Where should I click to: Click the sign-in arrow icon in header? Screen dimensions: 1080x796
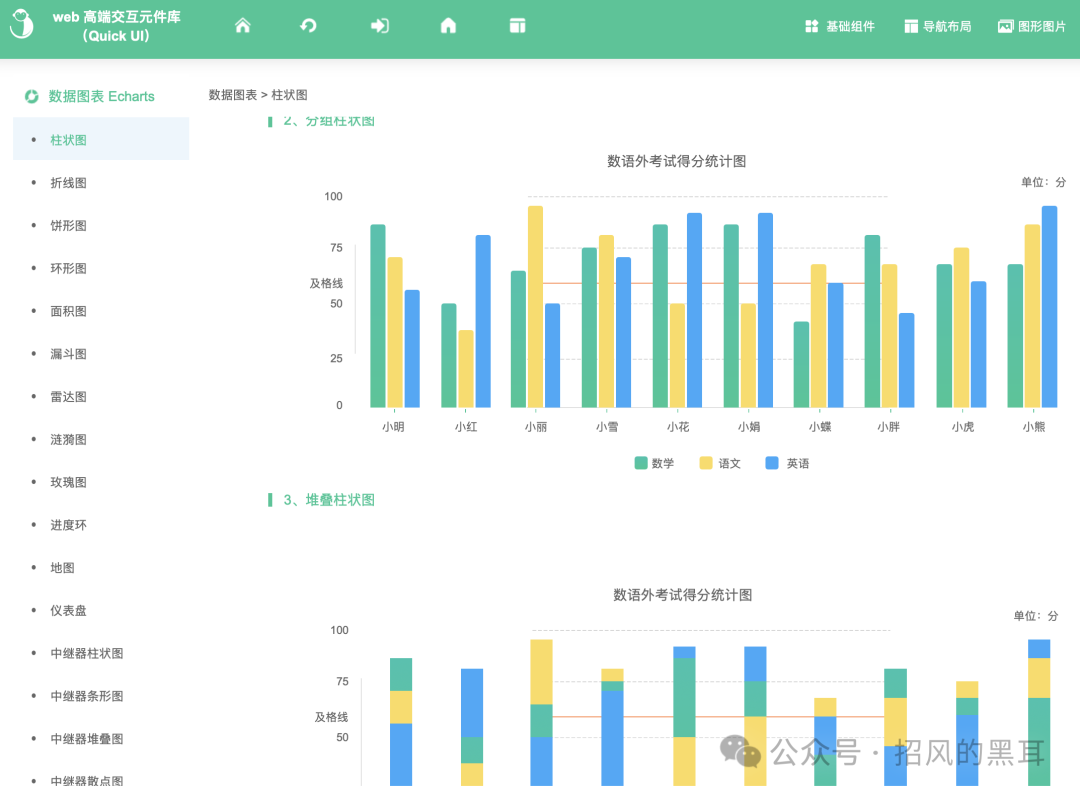point(380,25)
